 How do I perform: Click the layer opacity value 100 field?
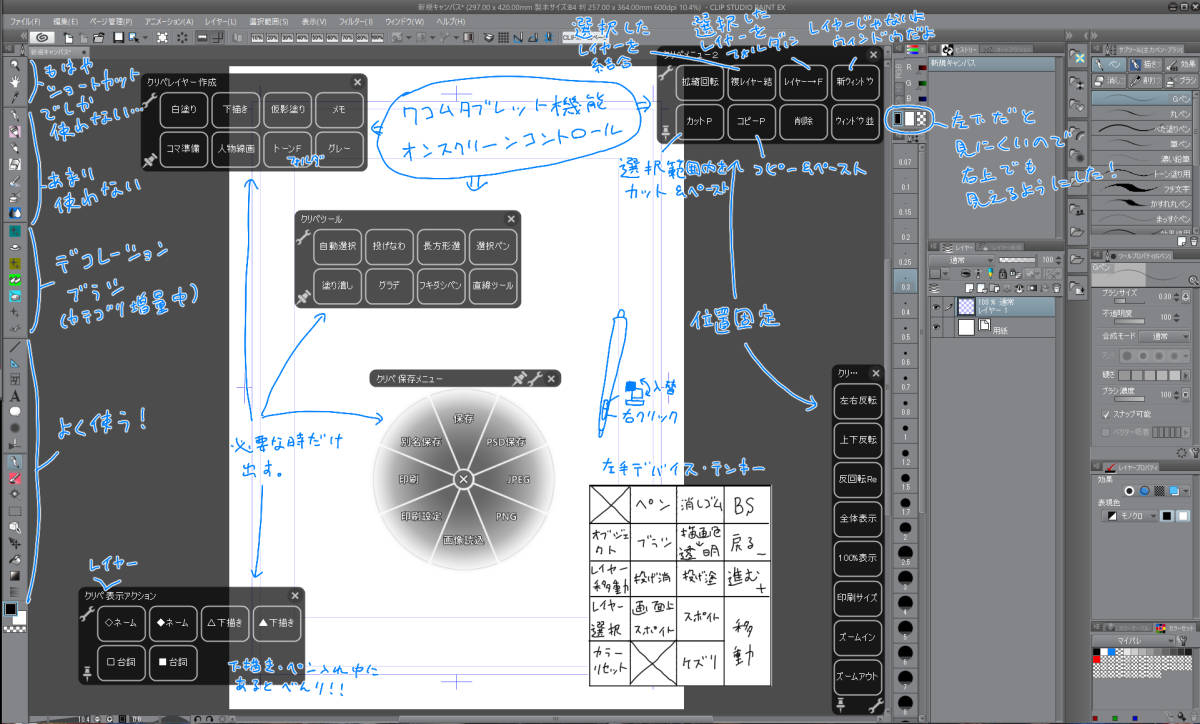click(1046, 259)
